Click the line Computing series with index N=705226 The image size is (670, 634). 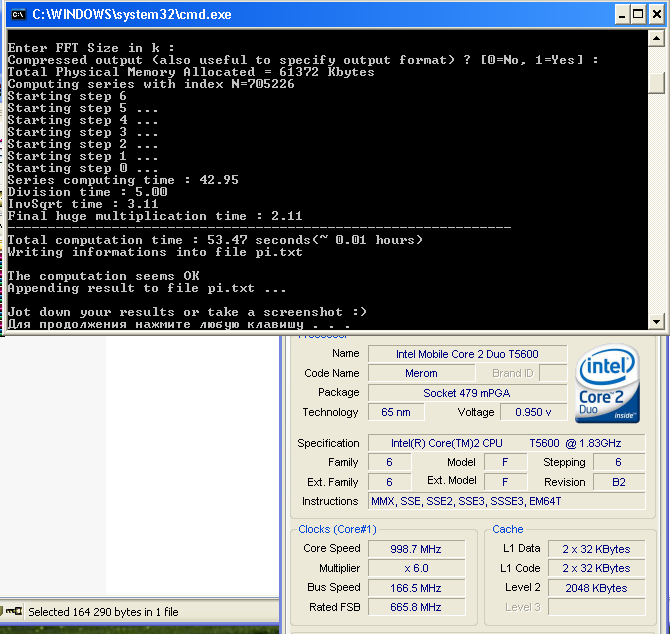click(151, 84)
